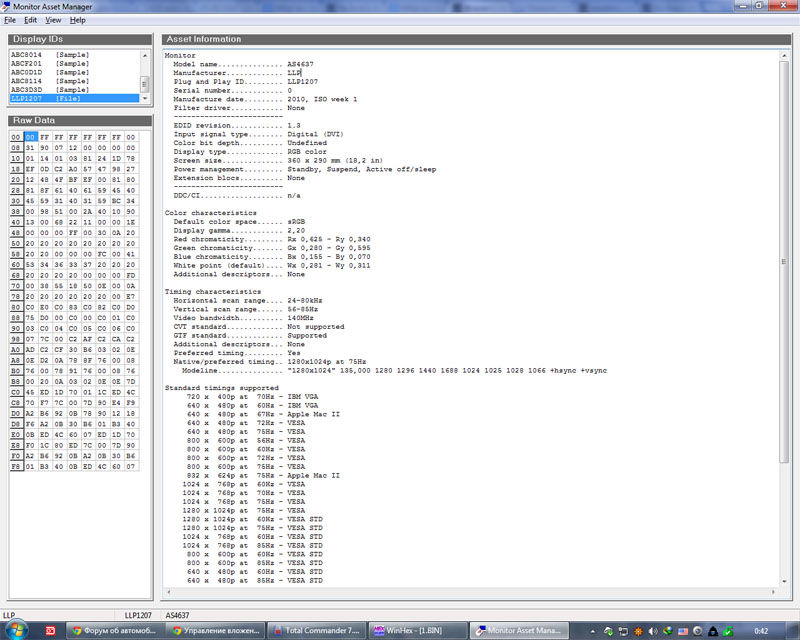Click raw data row header 08
Viewport: 800px width, 640px height.
15,147
